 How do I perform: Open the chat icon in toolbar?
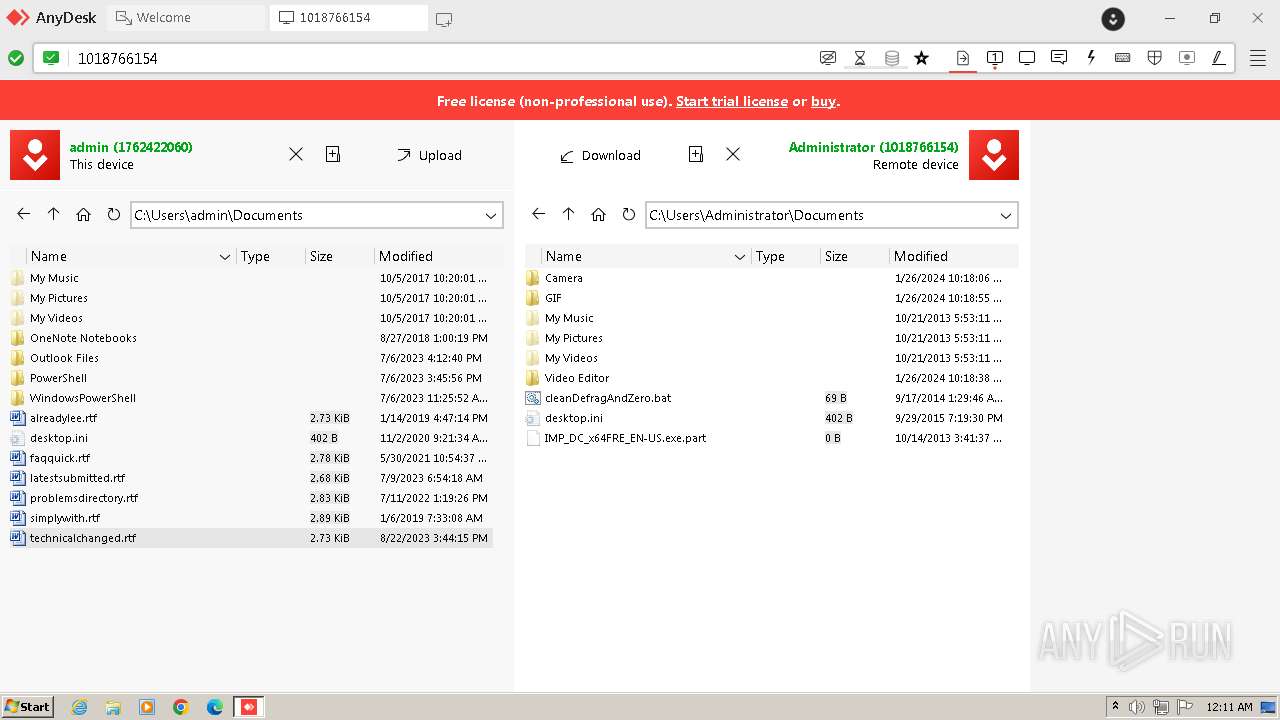click(x=1059, y=58)
